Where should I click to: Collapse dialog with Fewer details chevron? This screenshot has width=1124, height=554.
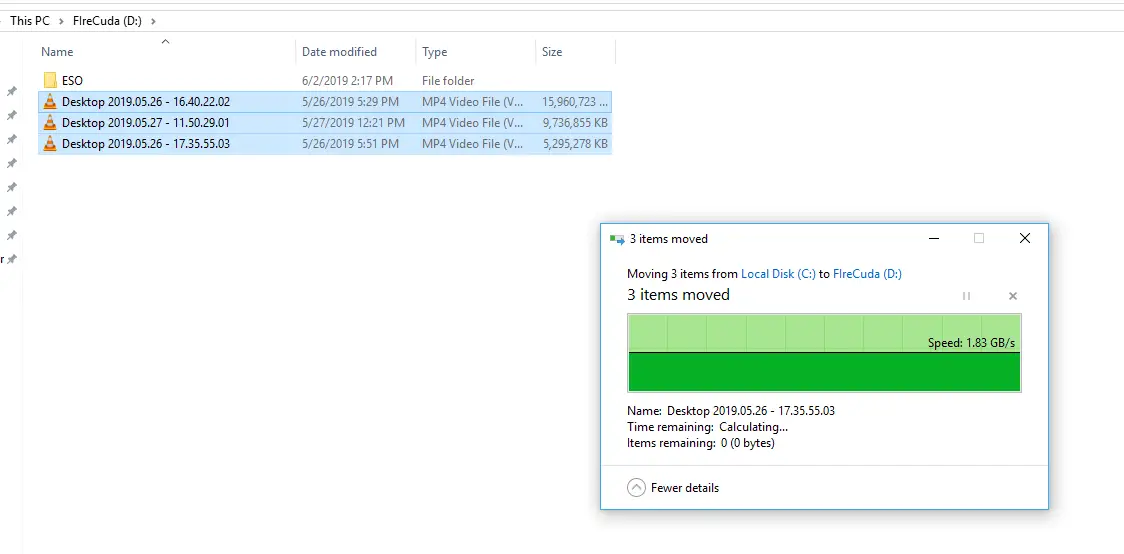pos(636,488)
